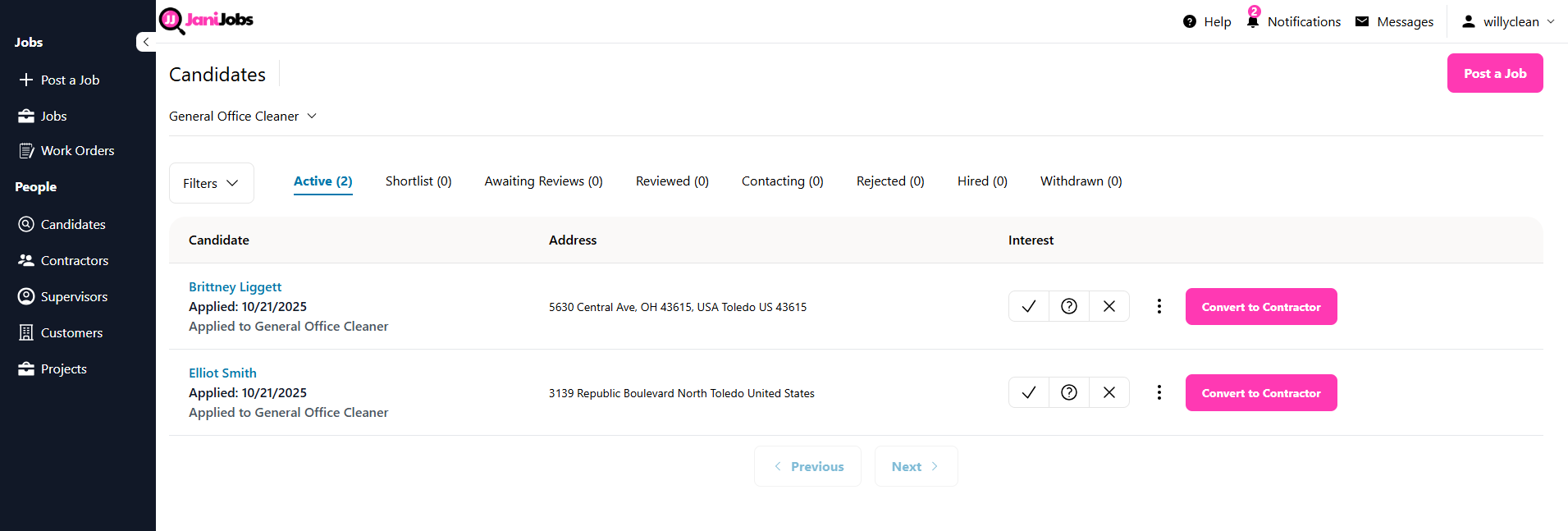
Task: Mark Elliot Smith as interested with checkmark
Action: click(x=1029, y=392)
